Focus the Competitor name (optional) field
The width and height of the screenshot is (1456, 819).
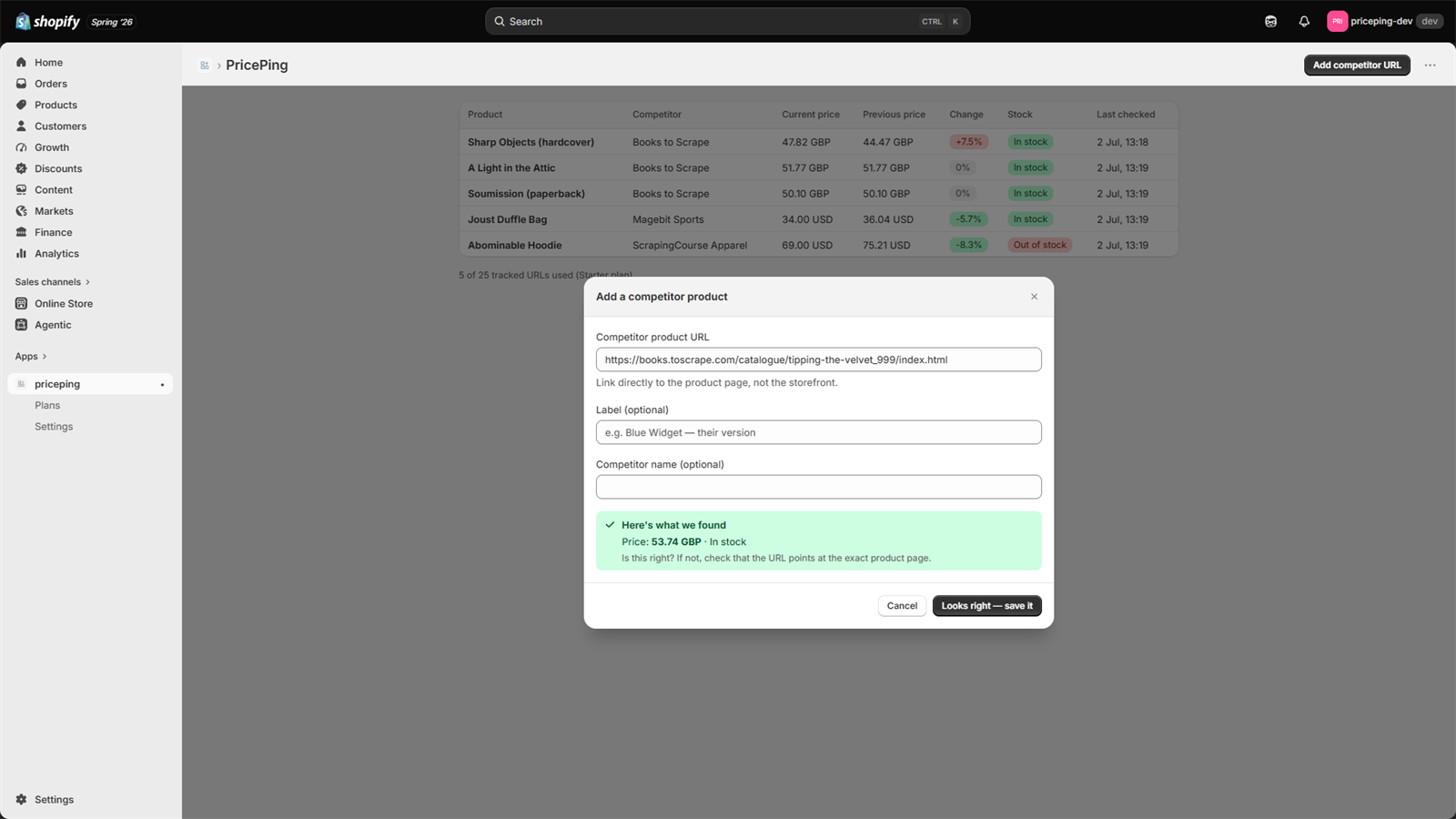coord(818,487)
